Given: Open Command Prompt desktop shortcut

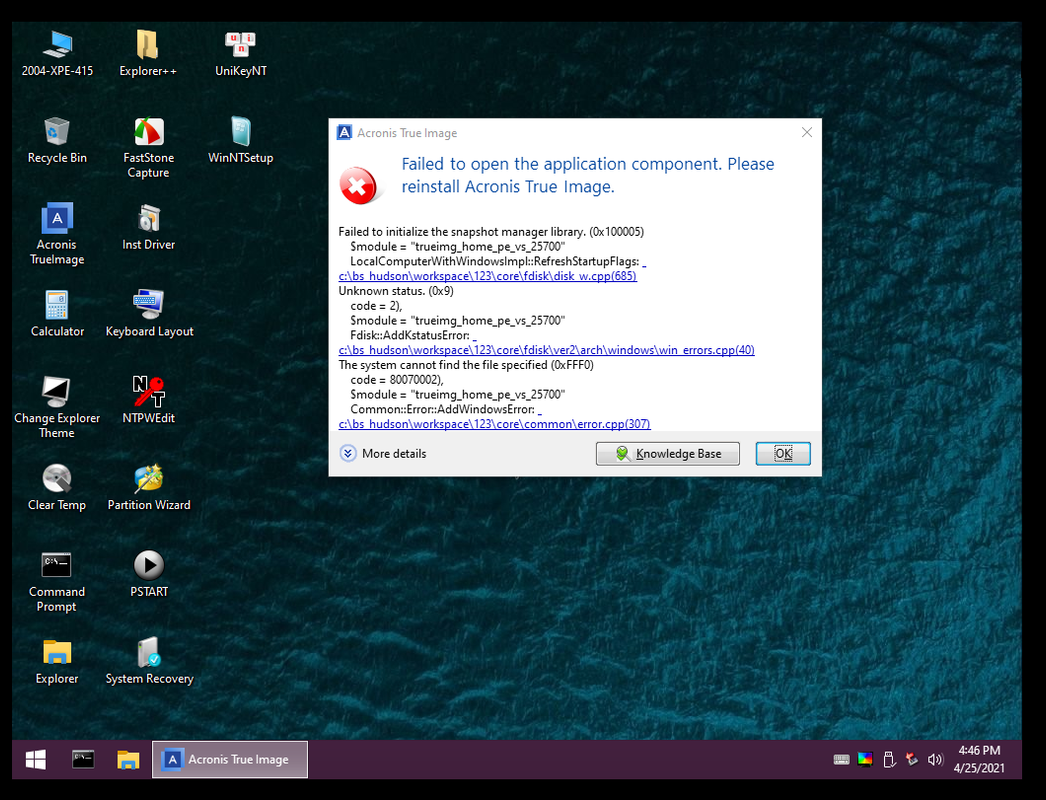Looking at the screenshot, I should coord(57,580).
